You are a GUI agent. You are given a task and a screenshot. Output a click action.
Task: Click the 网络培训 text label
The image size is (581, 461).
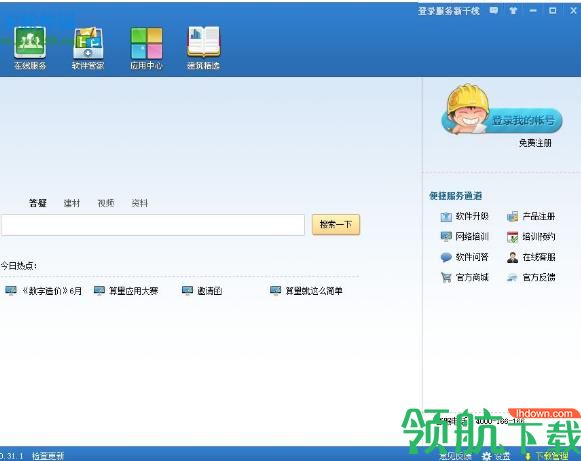point(472,236)
